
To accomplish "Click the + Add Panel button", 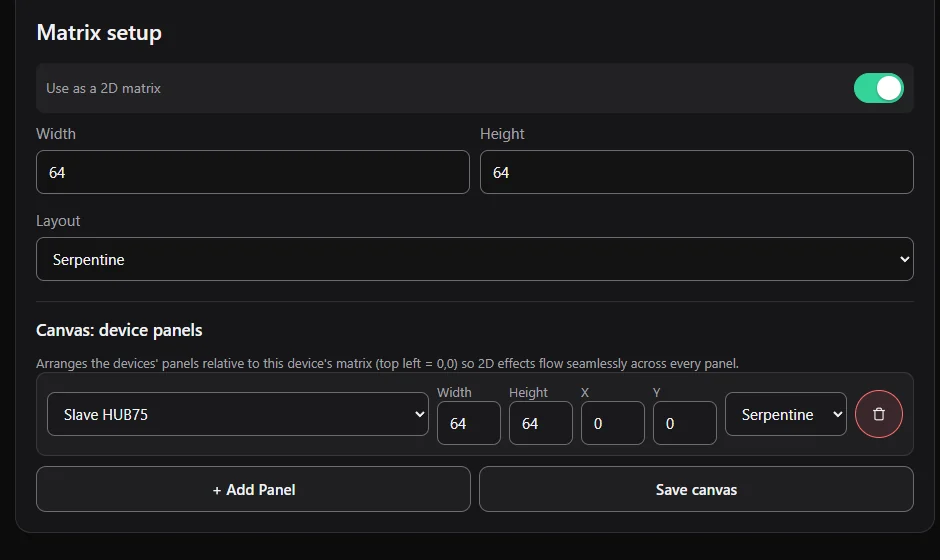I will click(x=253, y=489).
